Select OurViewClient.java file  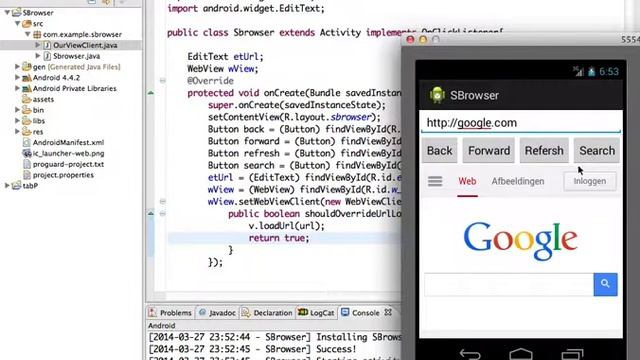[84, 45]
